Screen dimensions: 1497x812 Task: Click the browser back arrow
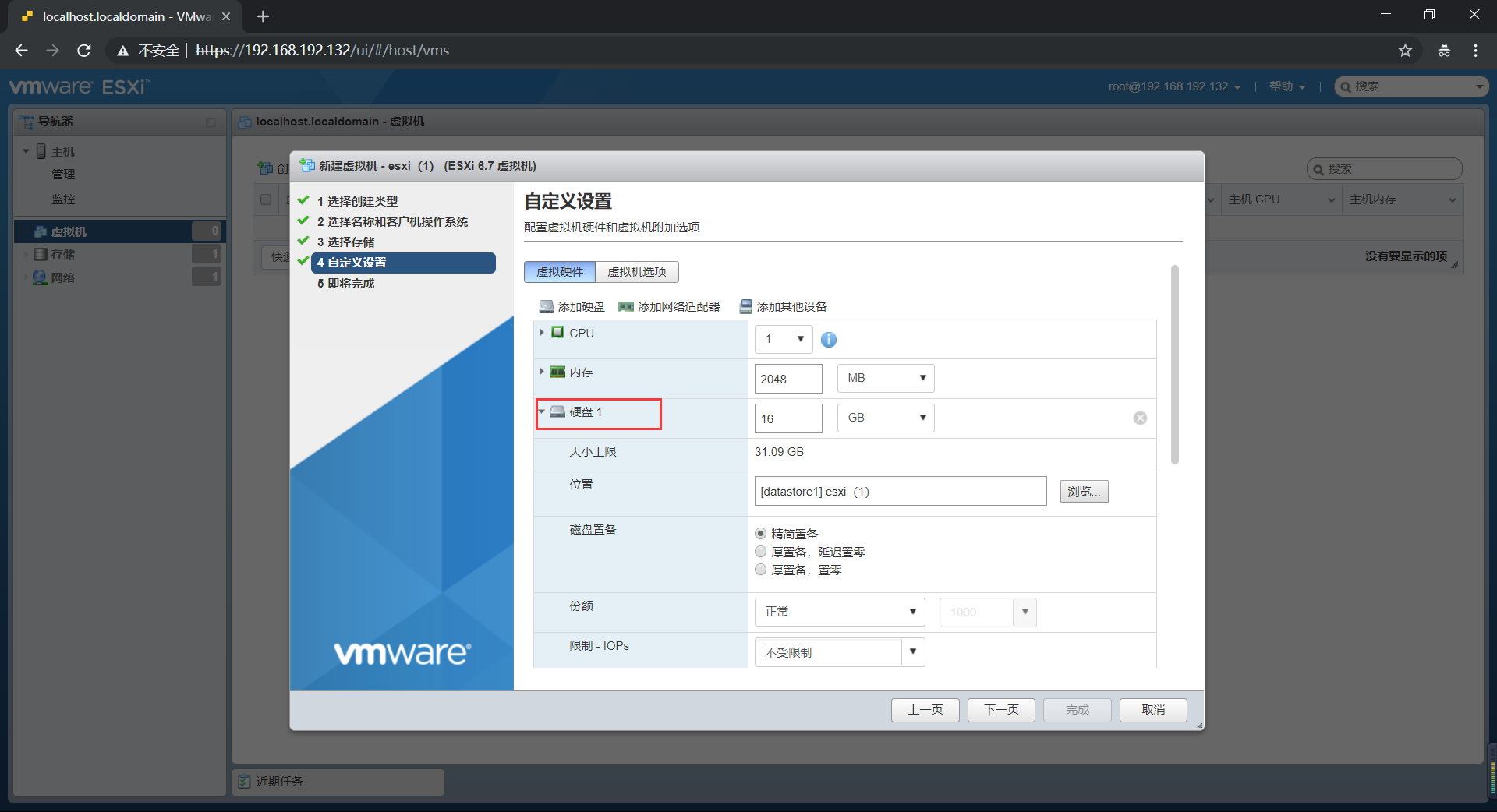click(x=21, y=51)
